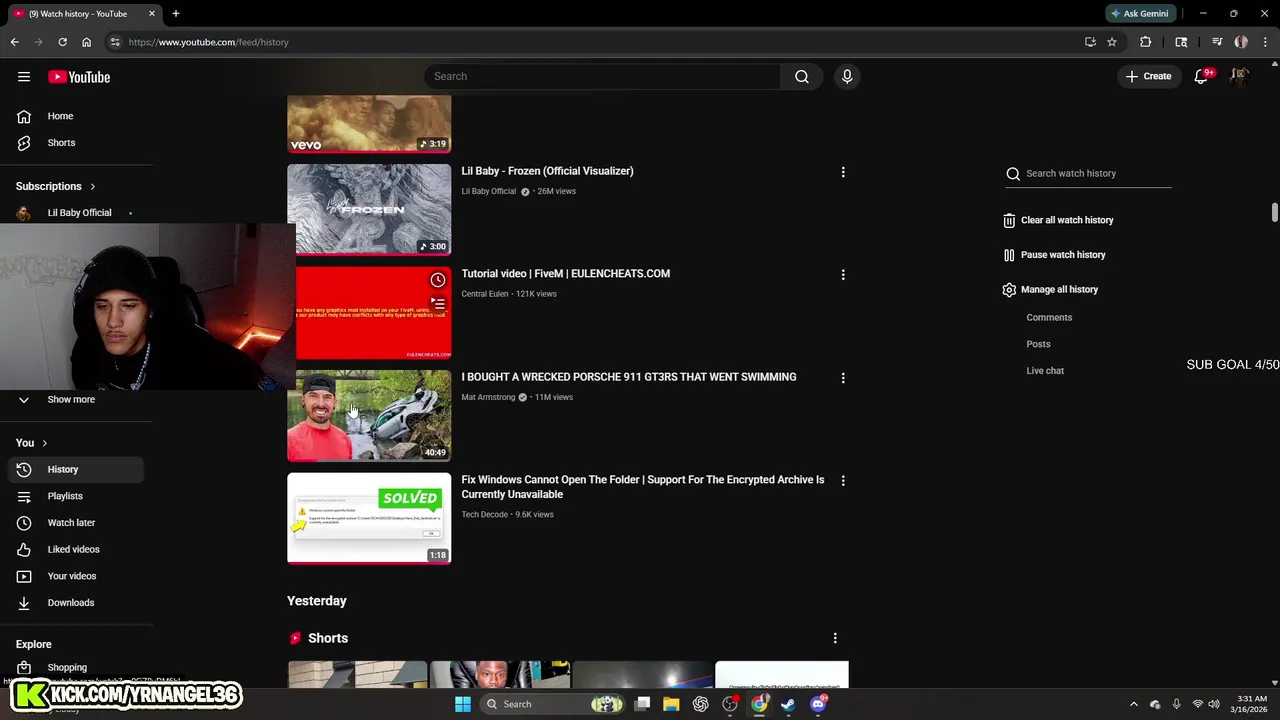The image size is (1280, 720).
Task: Click watch later clock on EULENCHEATS thumbnail
Action: (x=438, y=280)
